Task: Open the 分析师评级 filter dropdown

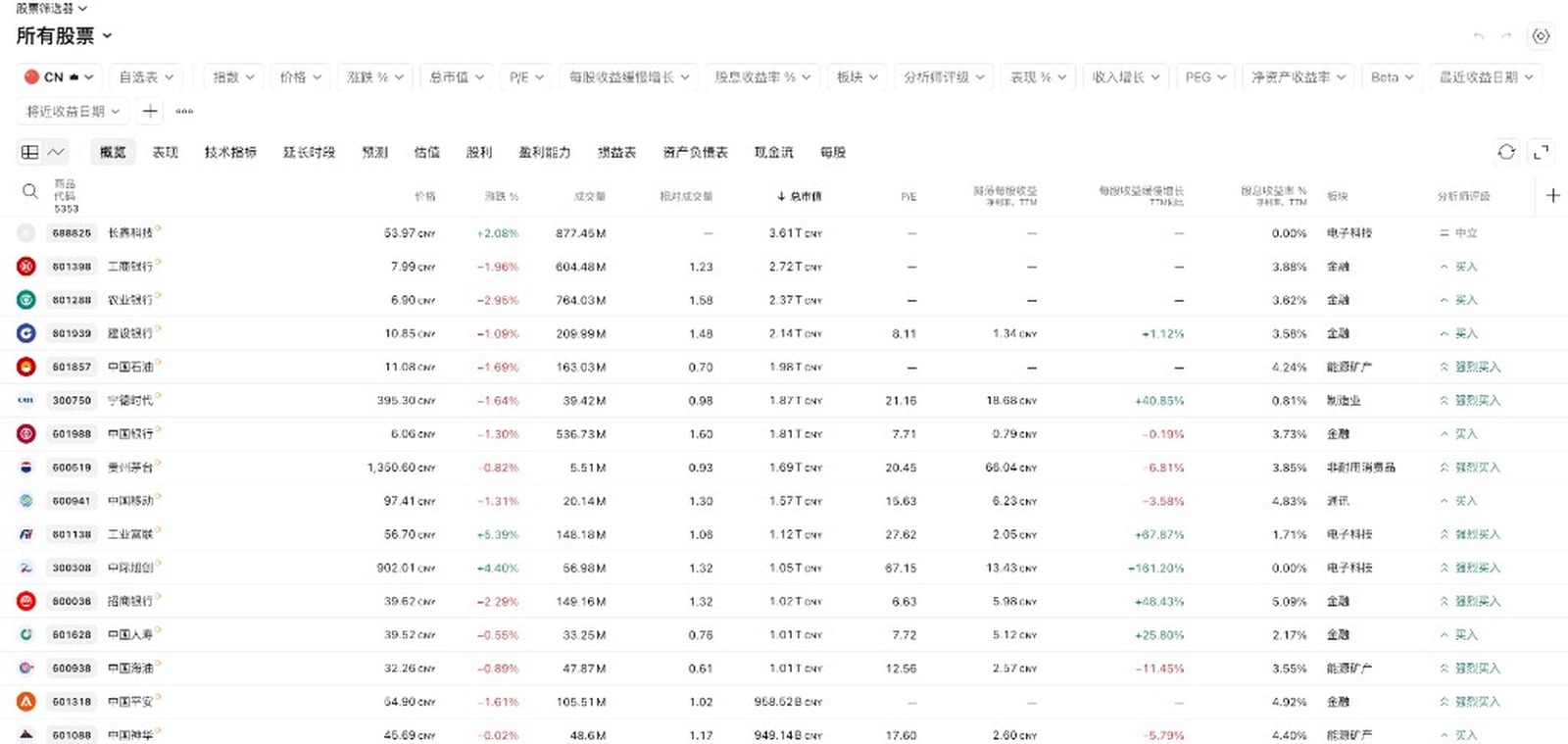Action: [x=944, y=76]
